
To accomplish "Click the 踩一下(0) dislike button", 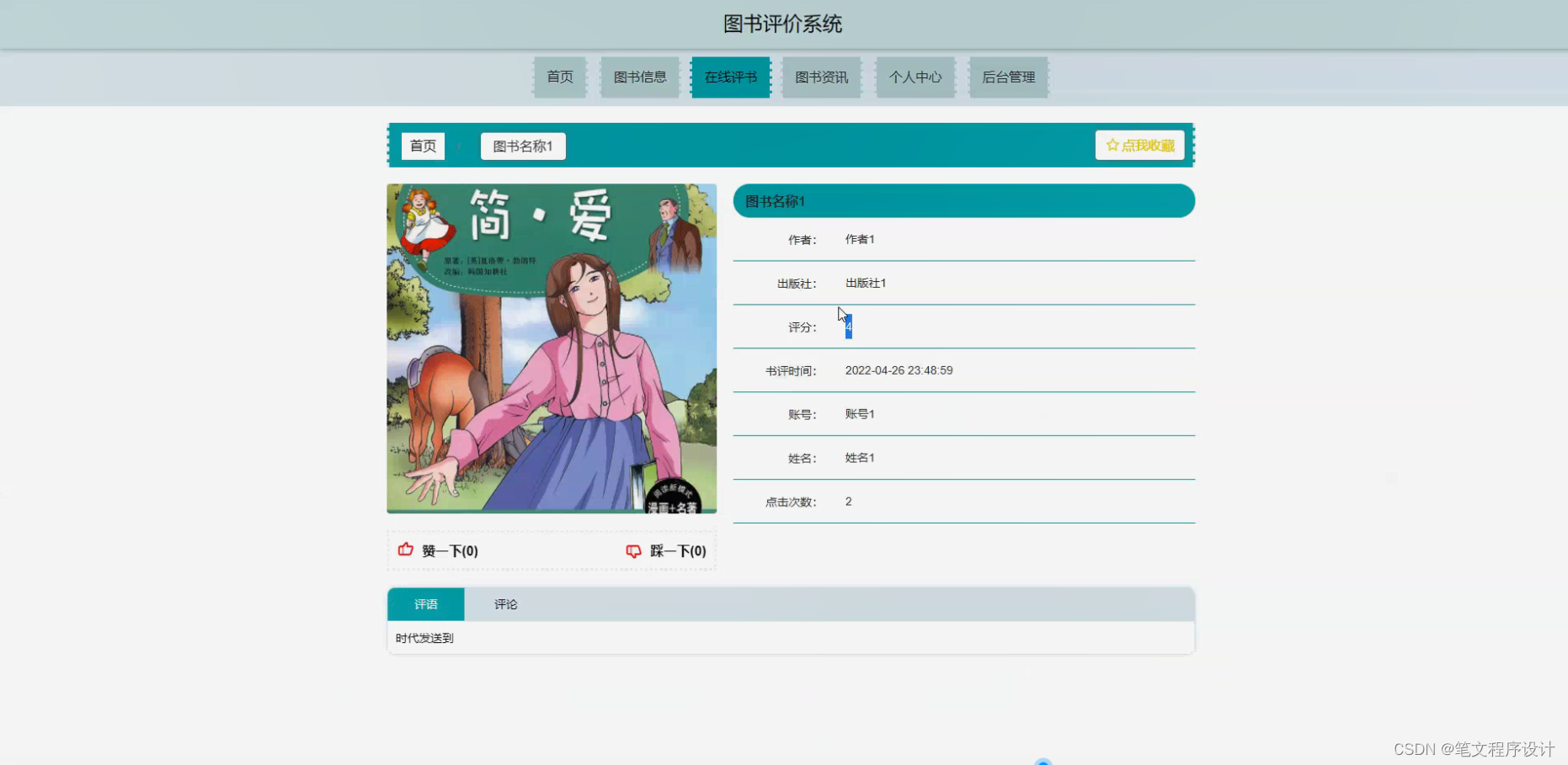I will 667,551.
